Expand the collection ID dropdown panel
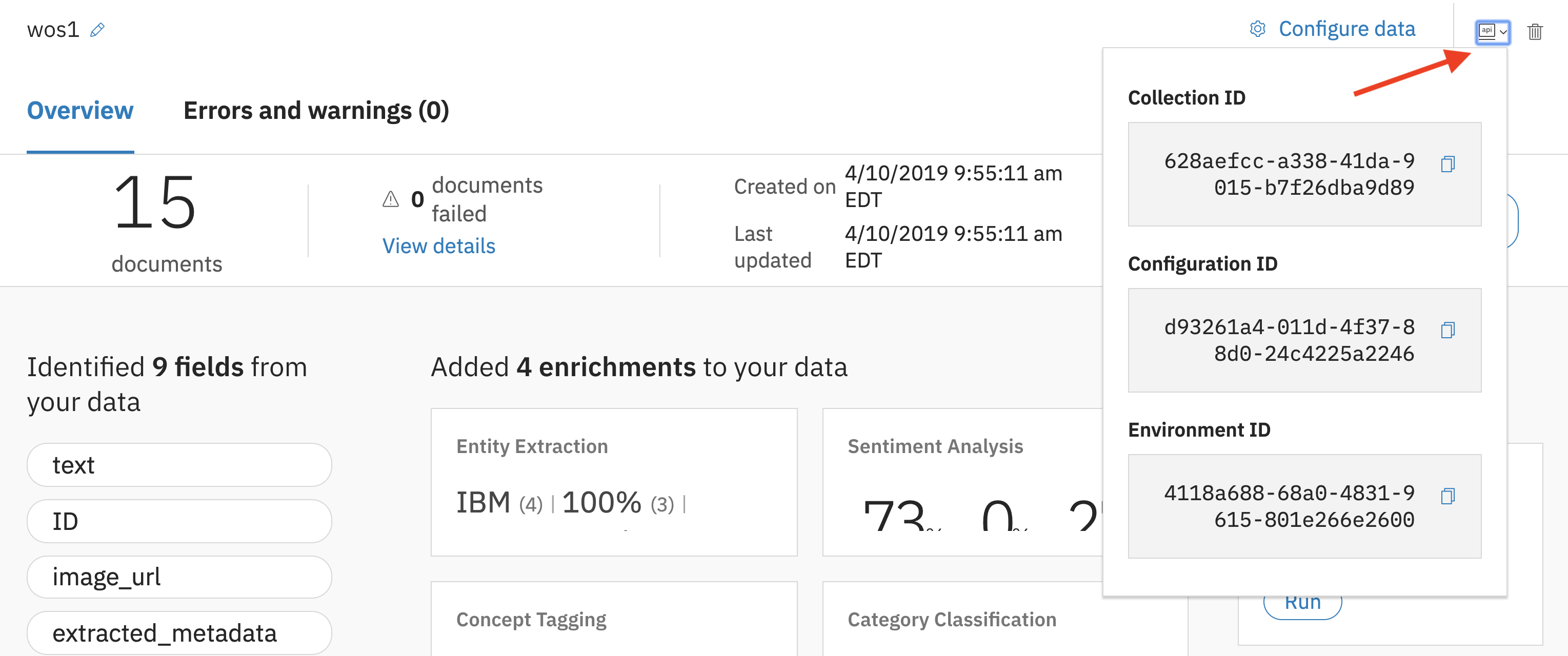Viewport: 1568px width, 656px height. click(x=1493, y=31)
